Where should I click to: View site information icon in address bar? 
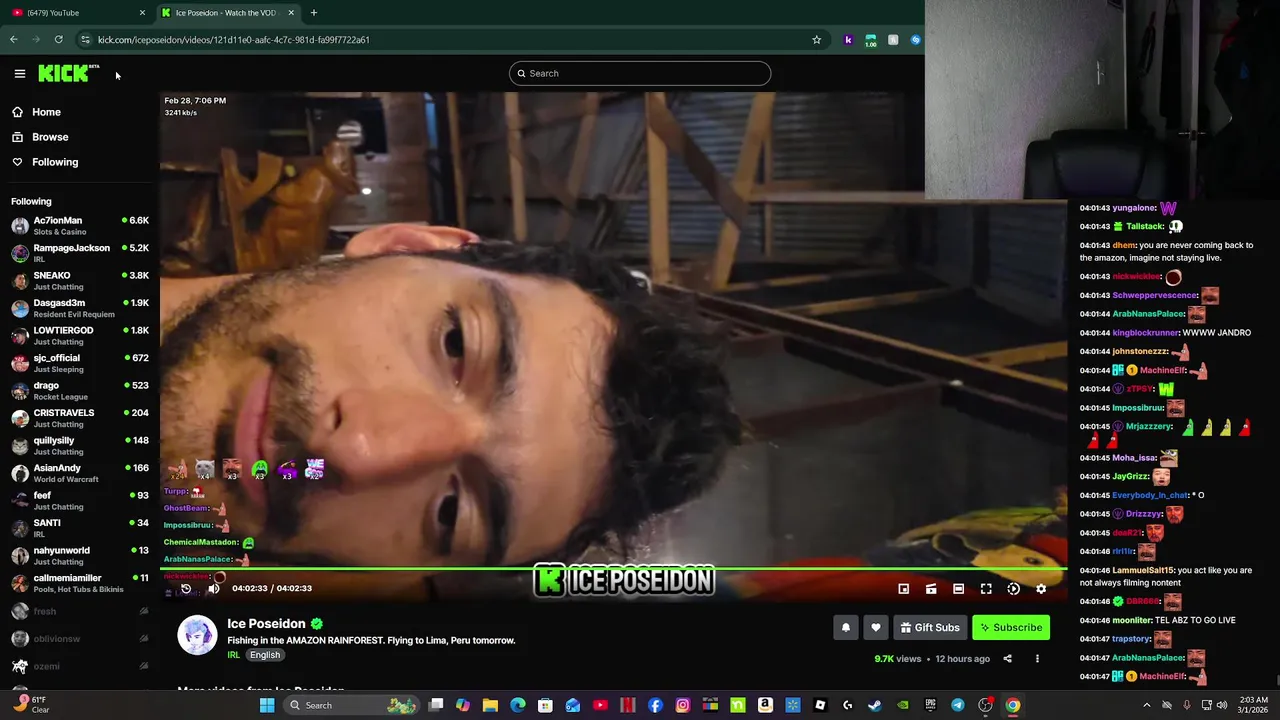click(x=85, y=40)
